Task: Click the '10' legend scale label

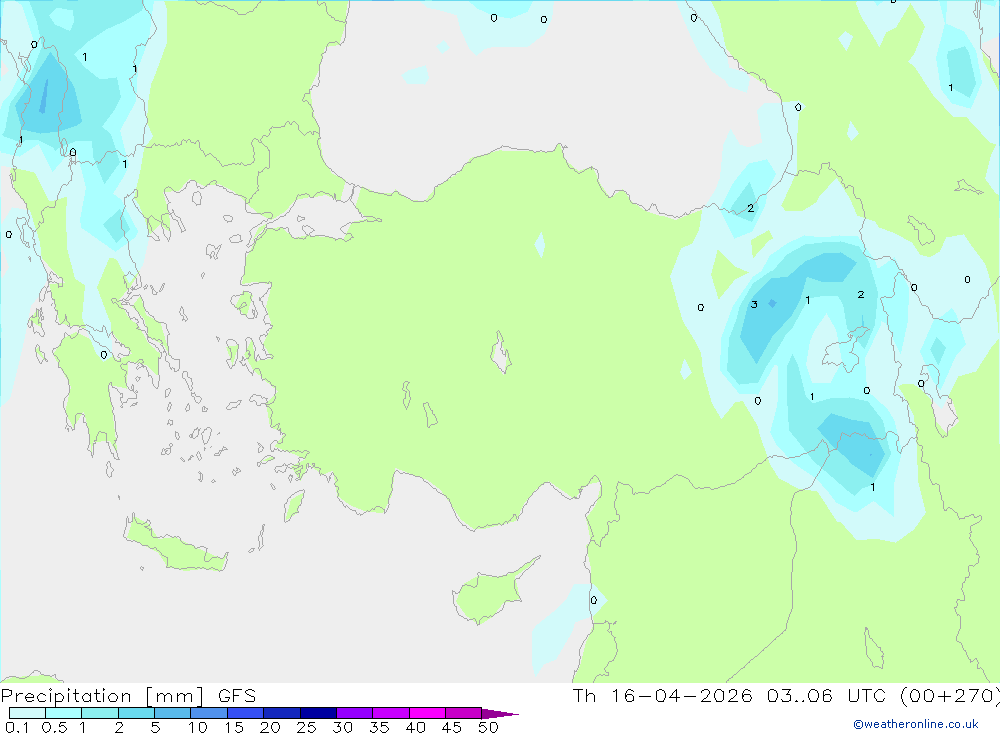Action: tap(197, 727)
